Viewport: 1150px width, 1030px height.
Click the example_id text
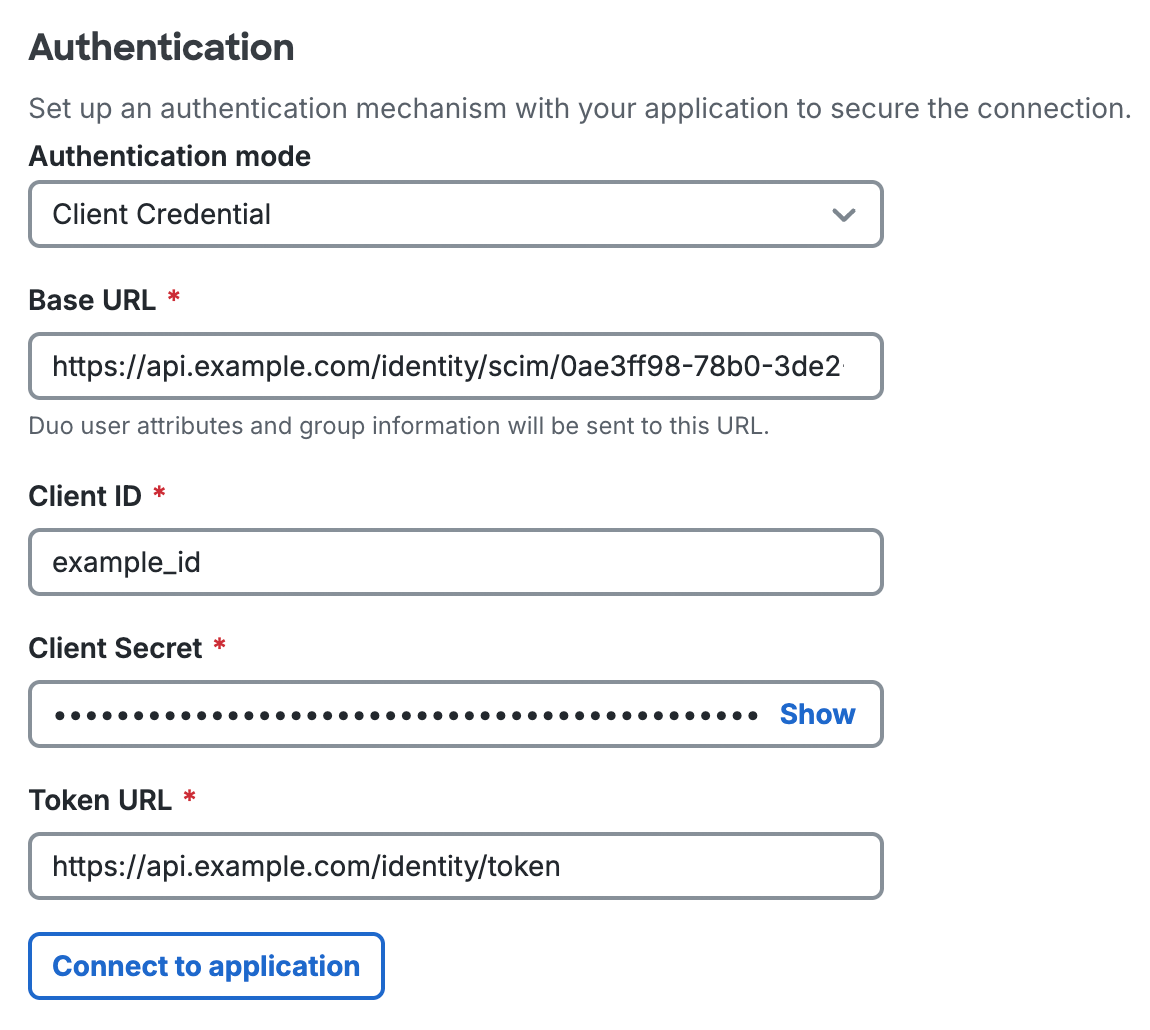(127, 562)
